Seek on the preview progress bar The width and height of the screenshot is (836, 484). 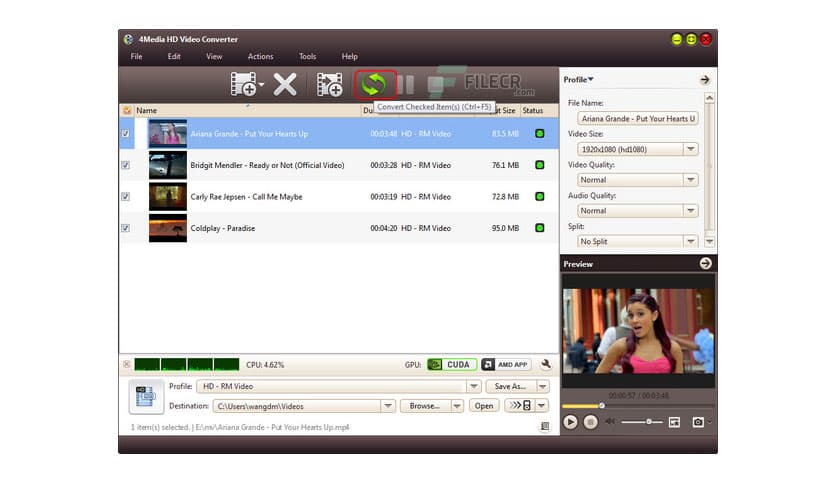pyautogui.click(x=638, y=406)
